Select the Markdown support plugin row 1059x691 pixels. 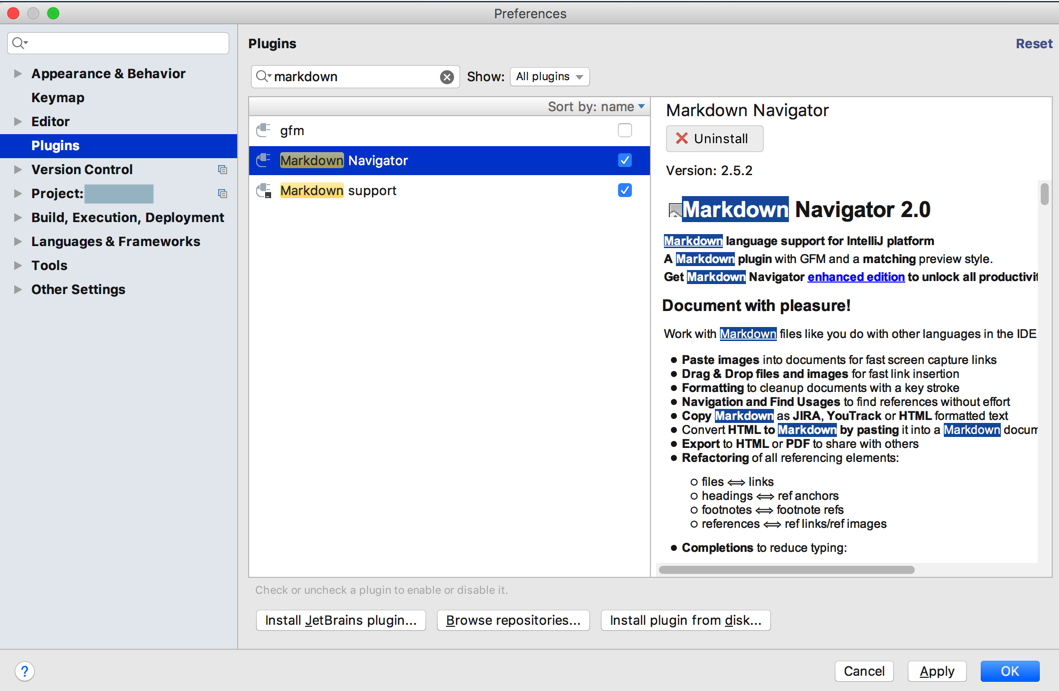(x=449, y=190)
